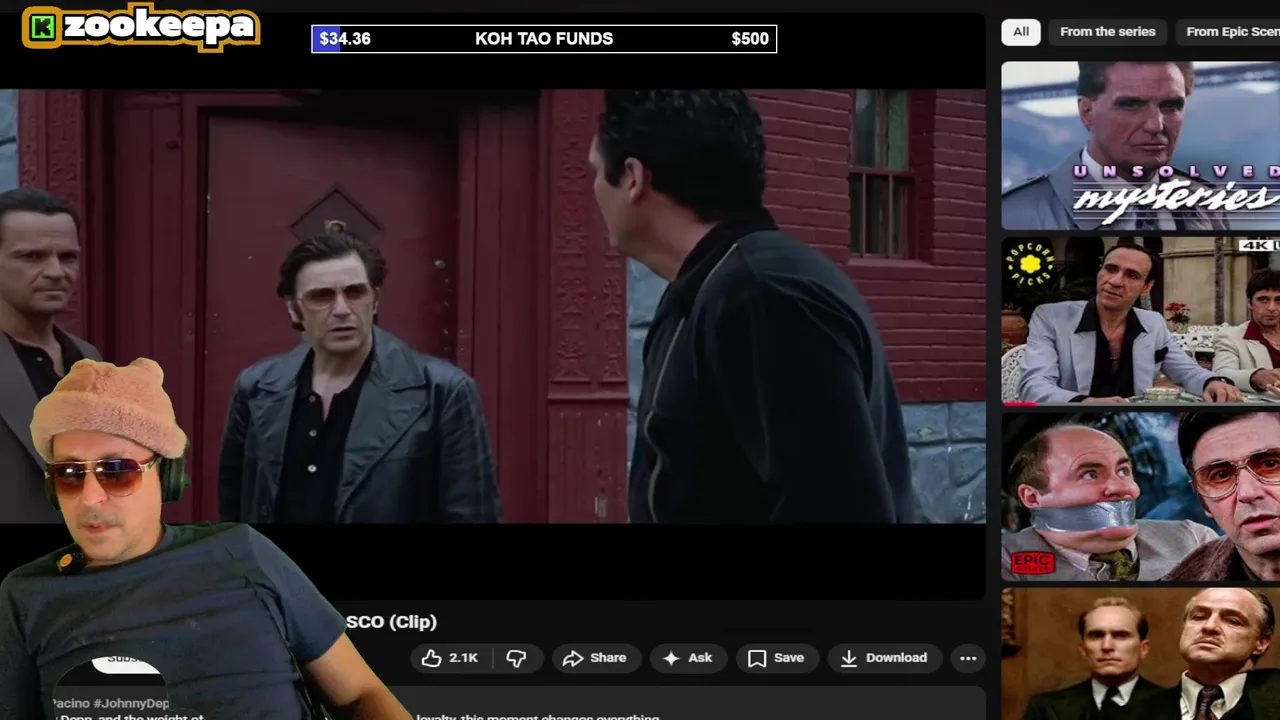Open the two suited men thumbnail
The width and height of the screenshot is (1280, 720).
[x=1140, y=654]
